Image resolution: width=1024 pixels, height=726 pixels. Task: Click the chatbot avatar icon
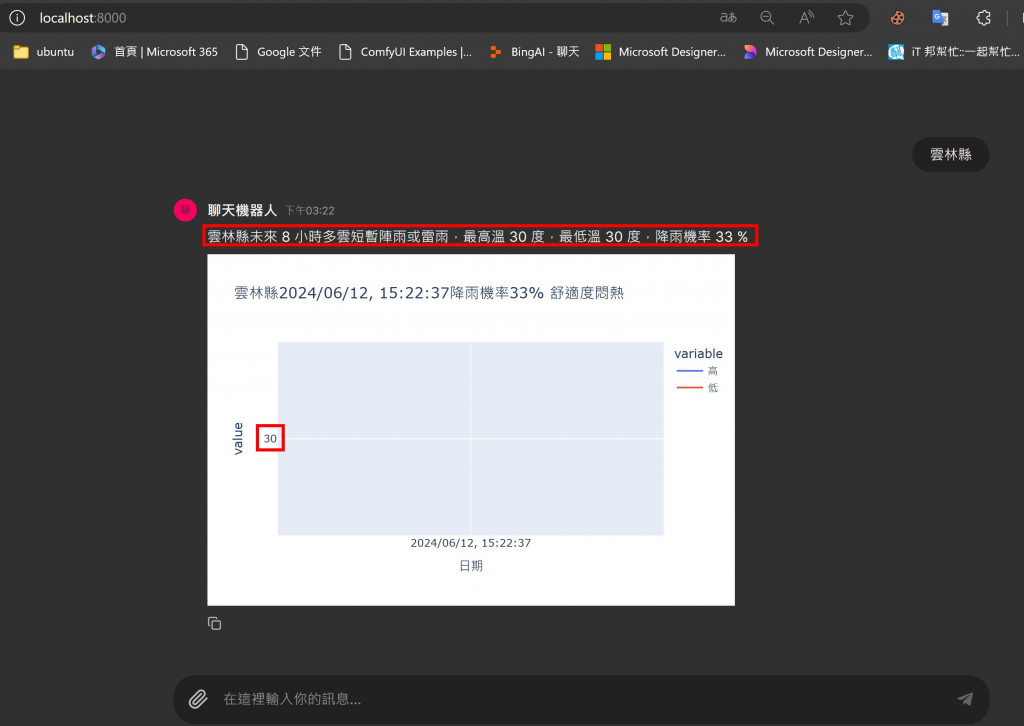click(185, 210)
